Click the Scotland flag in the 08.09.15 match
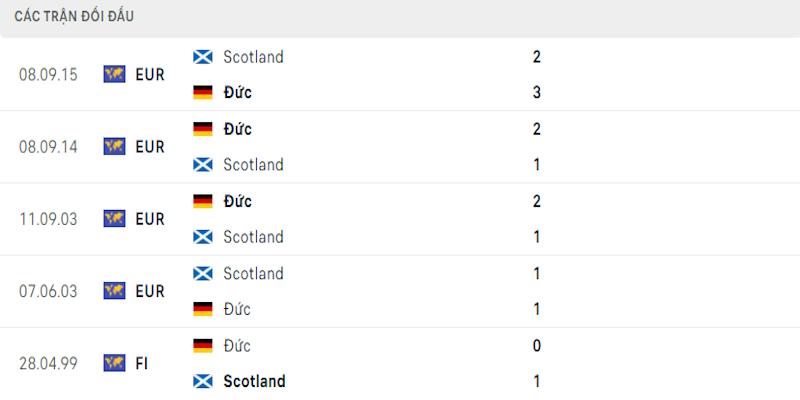This screenshot has width=800, height=400. point(203,57)
